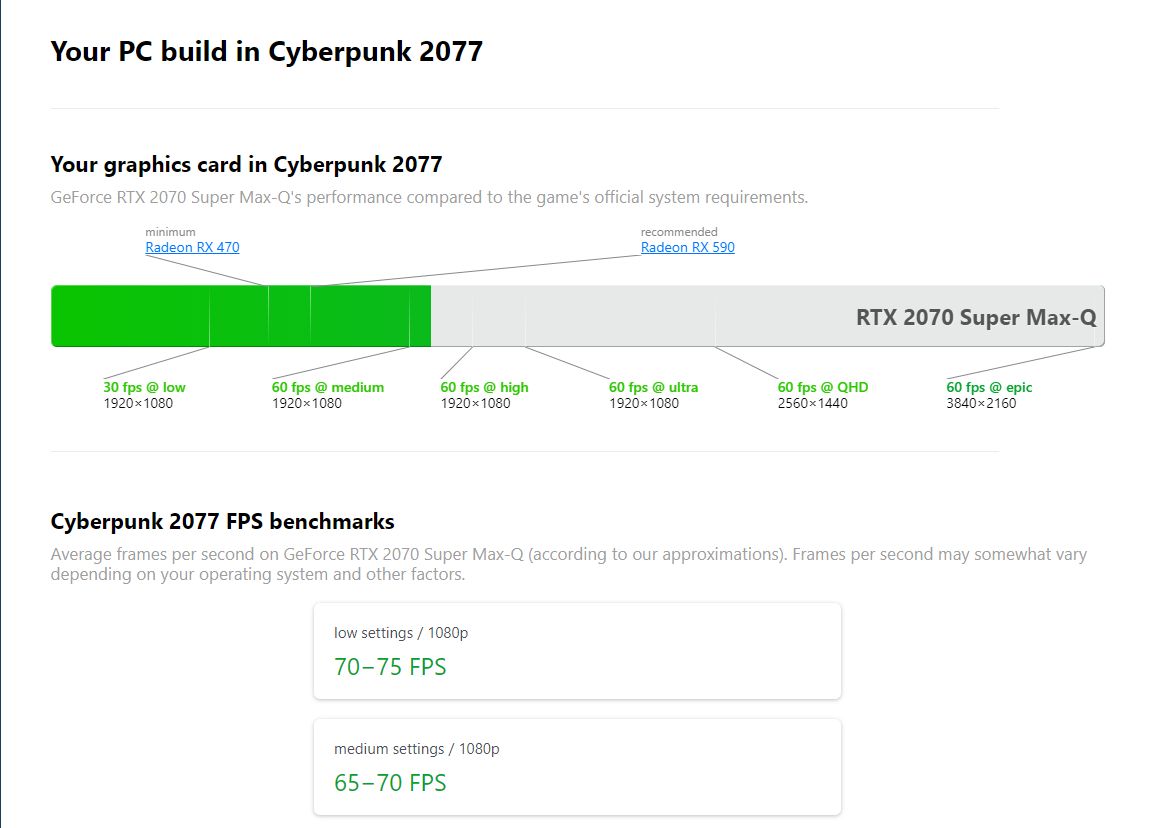The height and width of the screenshot is (828, 1155).
Task: Click the medium settings / 1080p benchmark card
Action: (578, 767)
